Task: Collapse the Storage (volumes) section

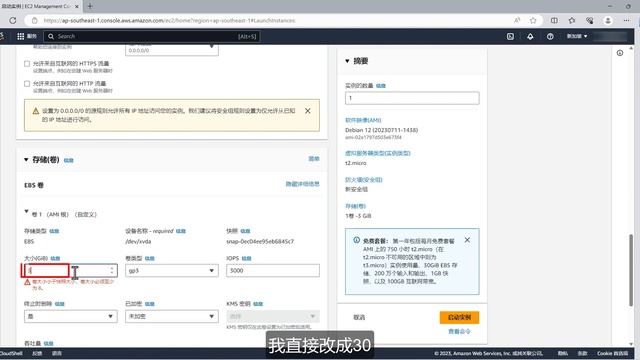Action: [x=26, y=160]
